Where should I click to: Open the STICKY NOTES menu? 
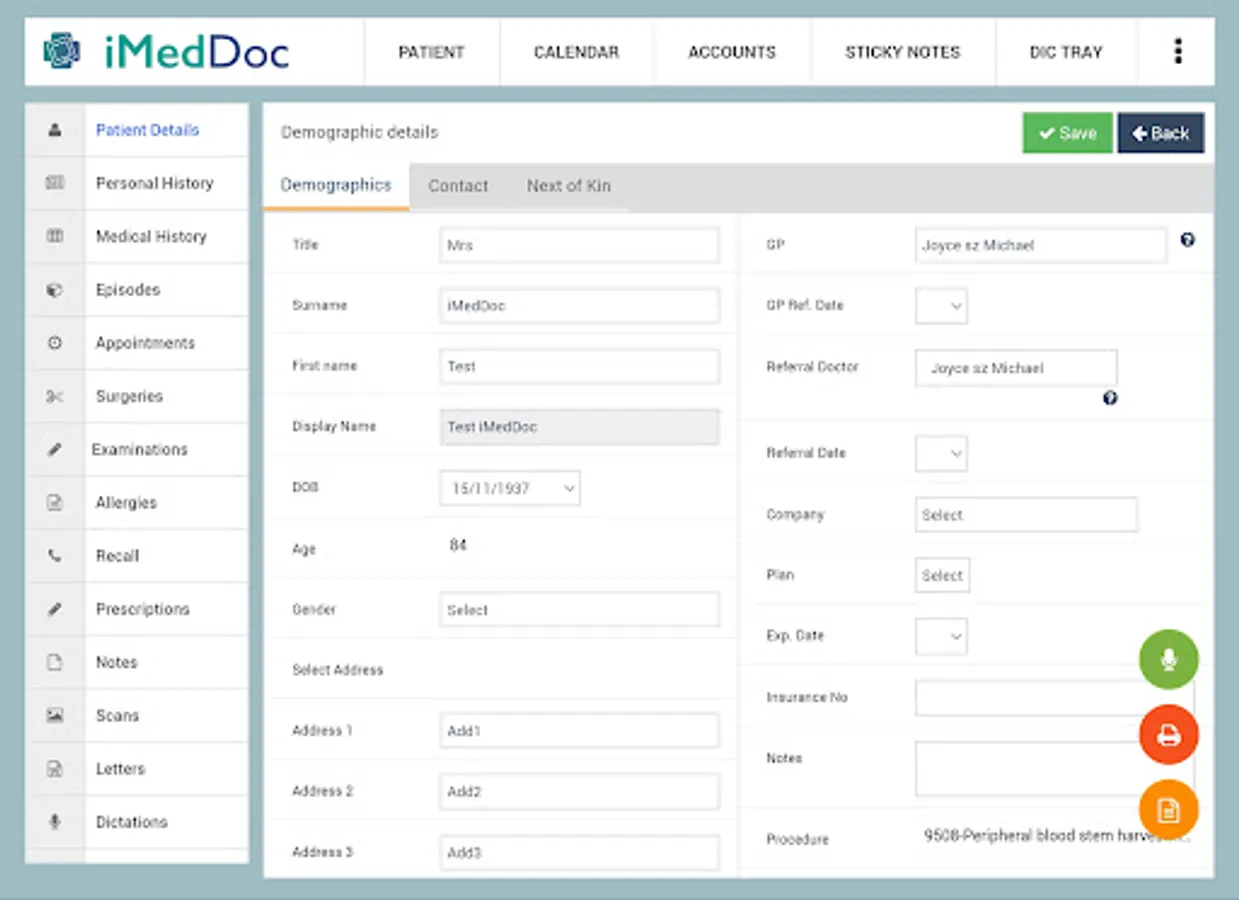(x=903, y=52)
